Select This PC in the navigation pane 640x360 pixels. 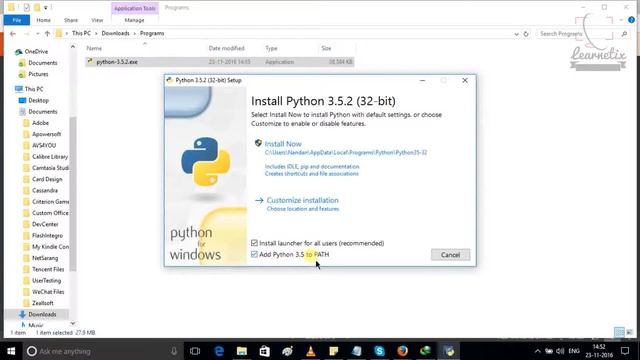pos(34,89)
